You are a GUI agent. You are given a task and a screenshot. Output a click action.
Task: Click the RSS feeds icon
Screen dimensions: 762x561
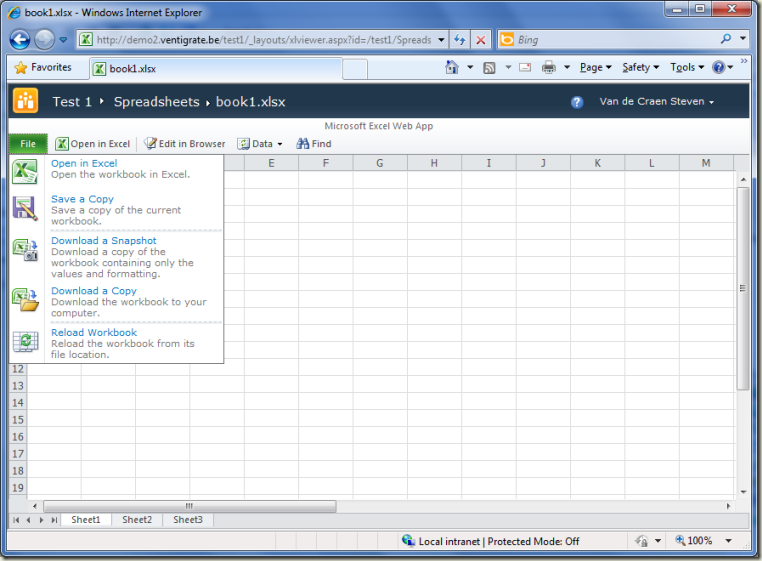click(489, 68)
